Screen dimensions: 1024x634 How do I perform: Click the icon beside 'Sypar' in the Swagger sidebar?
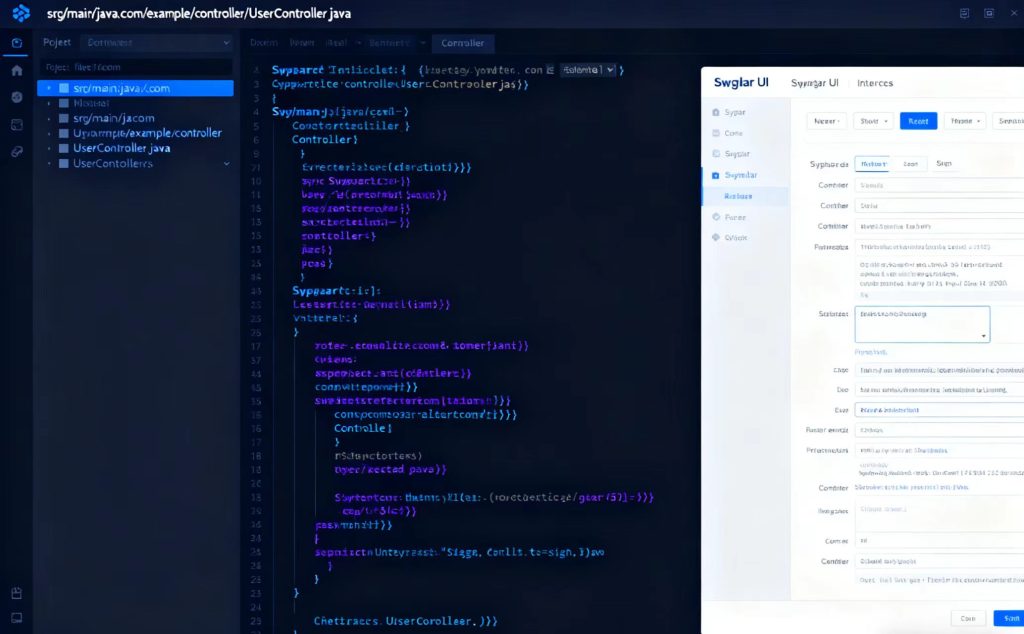point(714,112)
